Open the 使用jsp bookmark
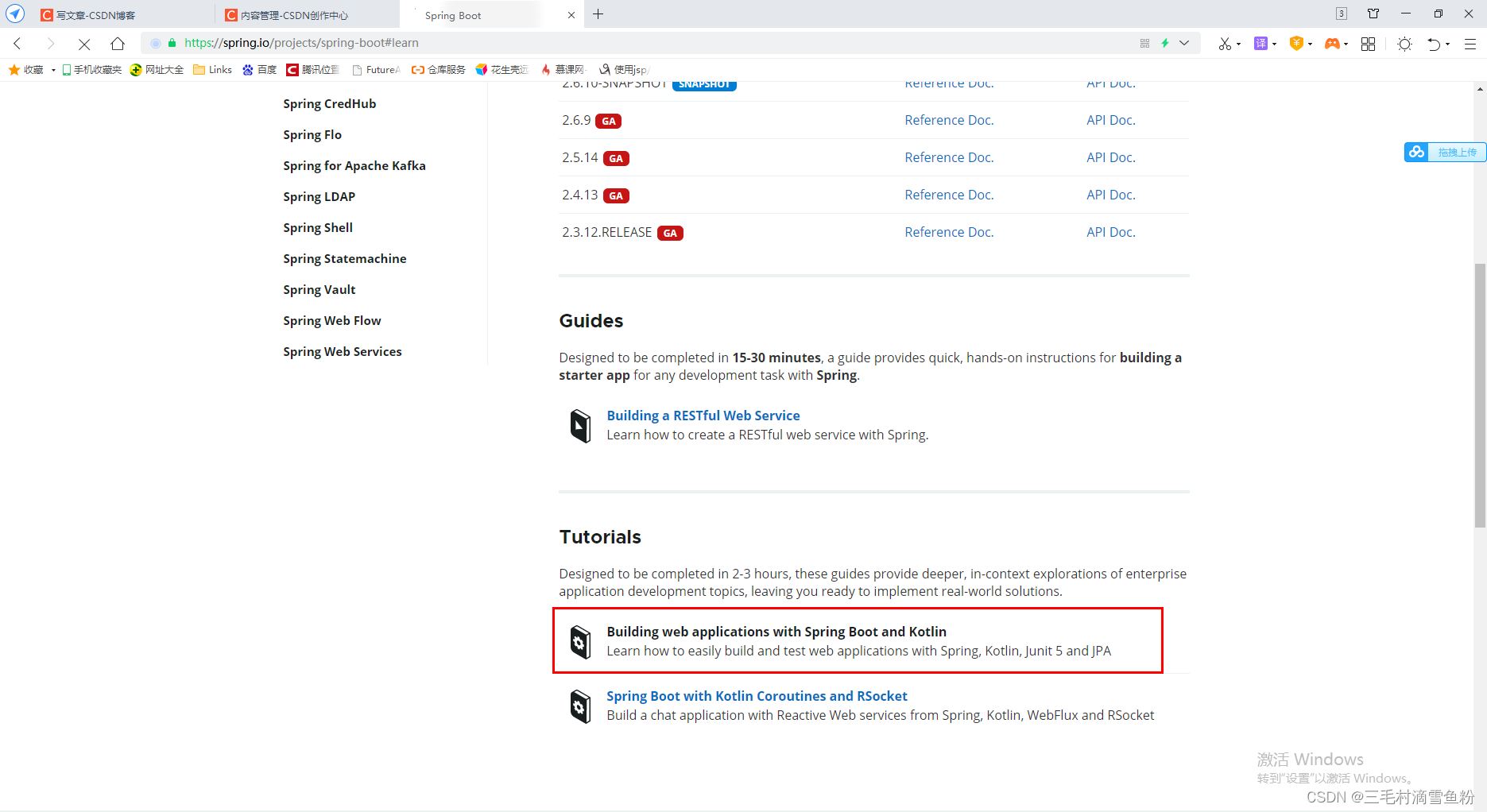The height and width of the screenshot is (812, 1487). (x=624, y=70)
